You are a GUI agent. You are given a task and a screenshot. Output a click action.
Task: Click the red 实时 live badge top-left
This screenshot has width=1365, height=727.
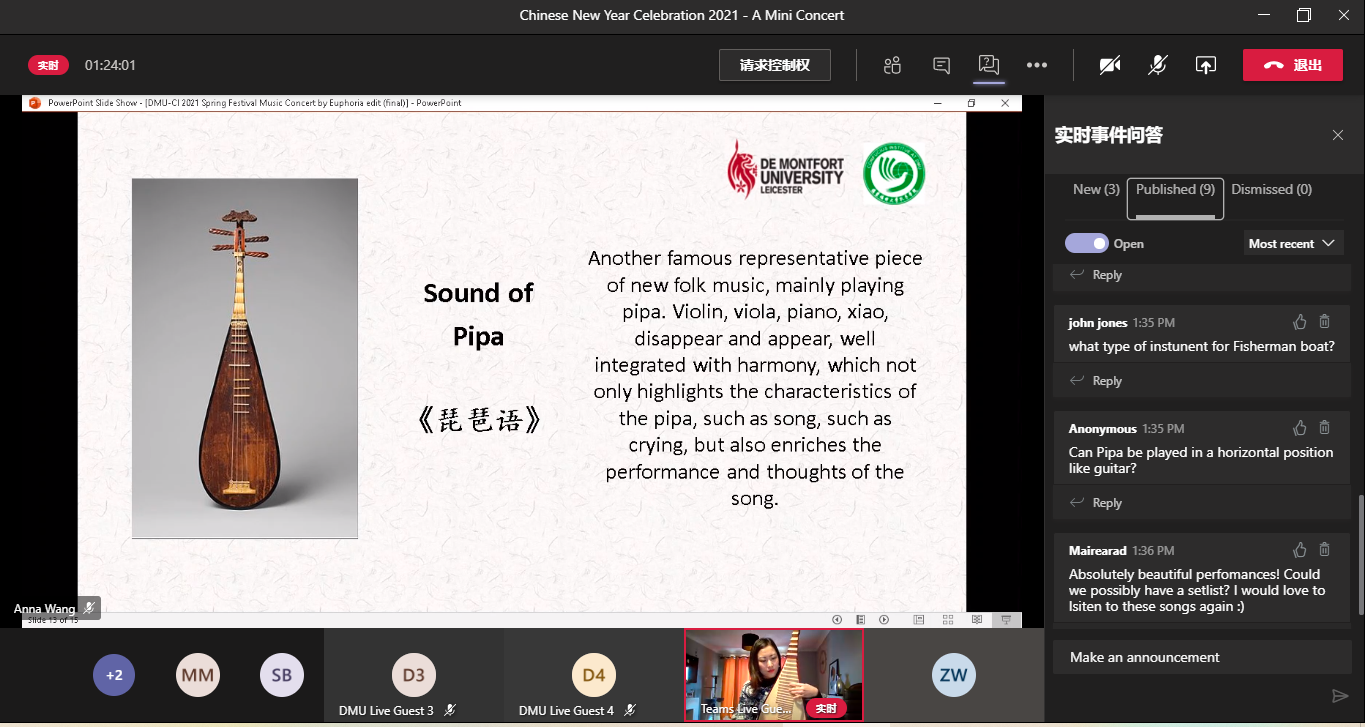pyautogui.click(x=48, y=65)
